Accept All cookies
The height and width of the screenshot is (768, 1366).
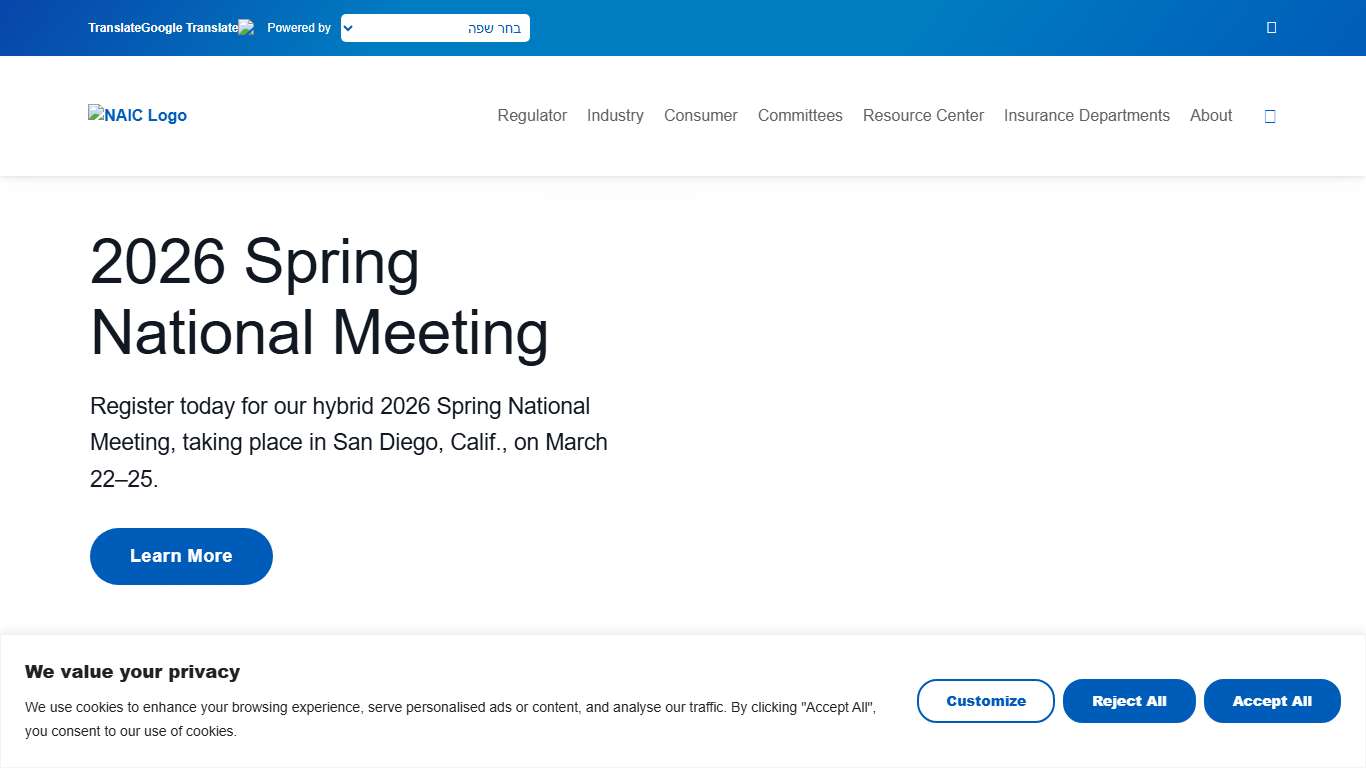pyautogui.click(x=1272, y=701)
